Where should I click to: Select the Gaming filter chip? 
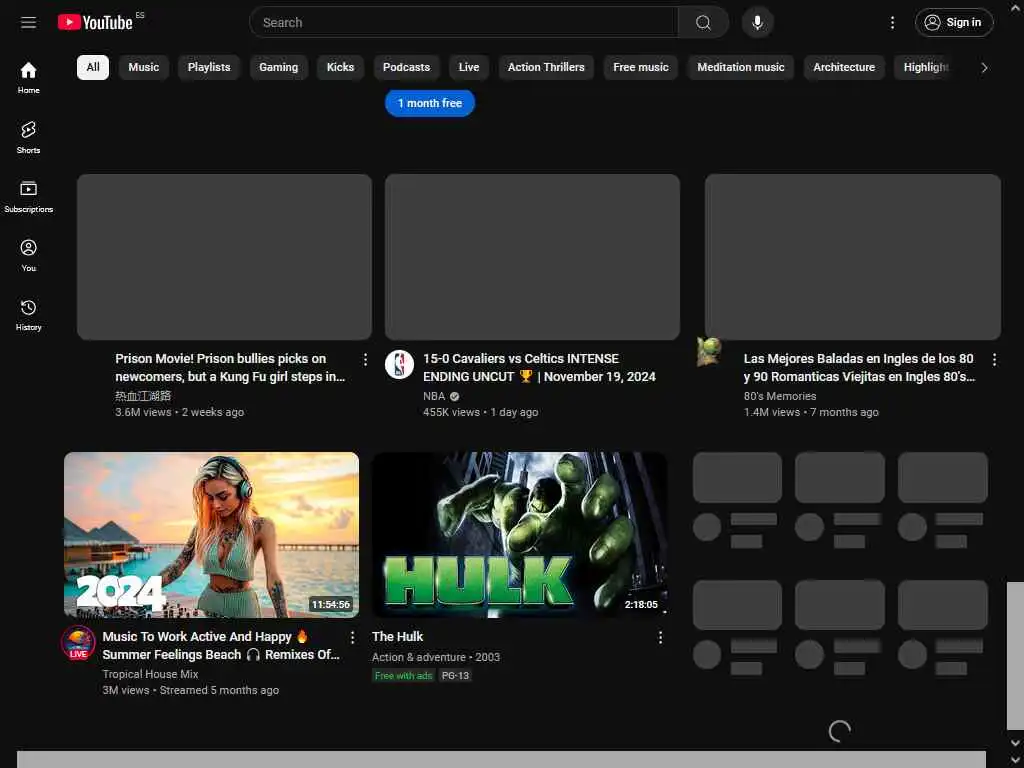point(278,67)
